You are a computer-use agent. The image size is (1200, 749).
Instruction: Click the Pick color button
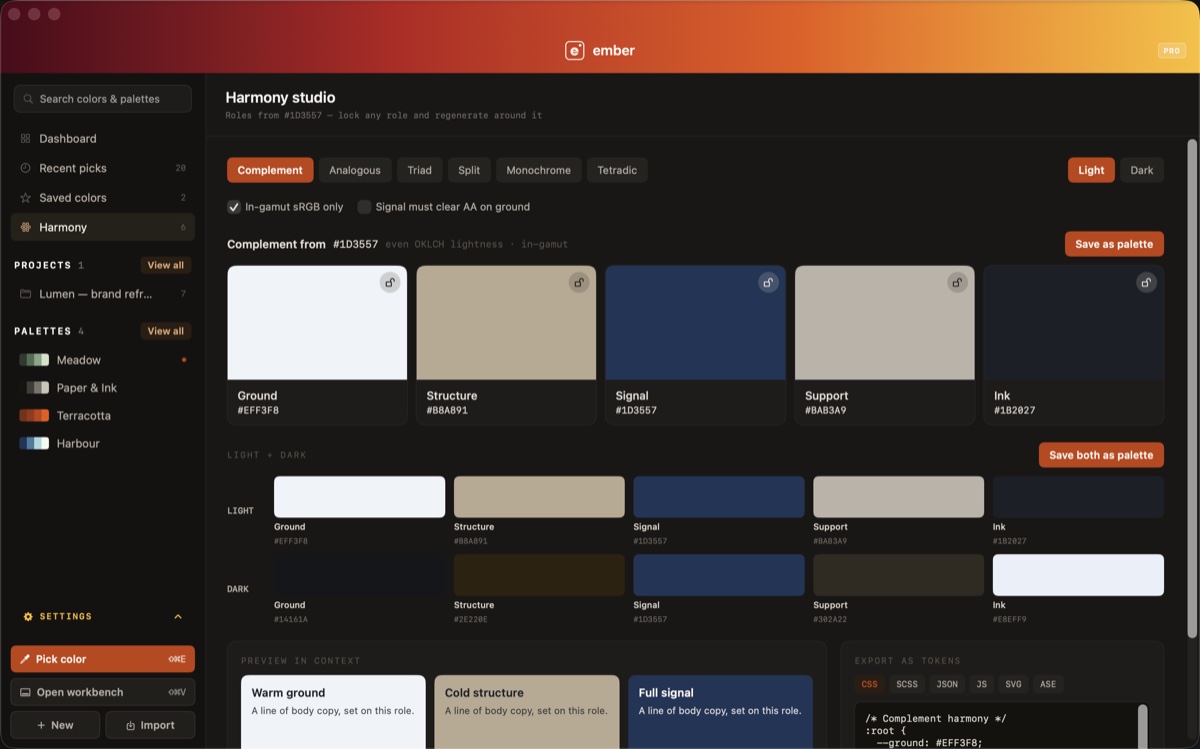click(x=103, y=659)
